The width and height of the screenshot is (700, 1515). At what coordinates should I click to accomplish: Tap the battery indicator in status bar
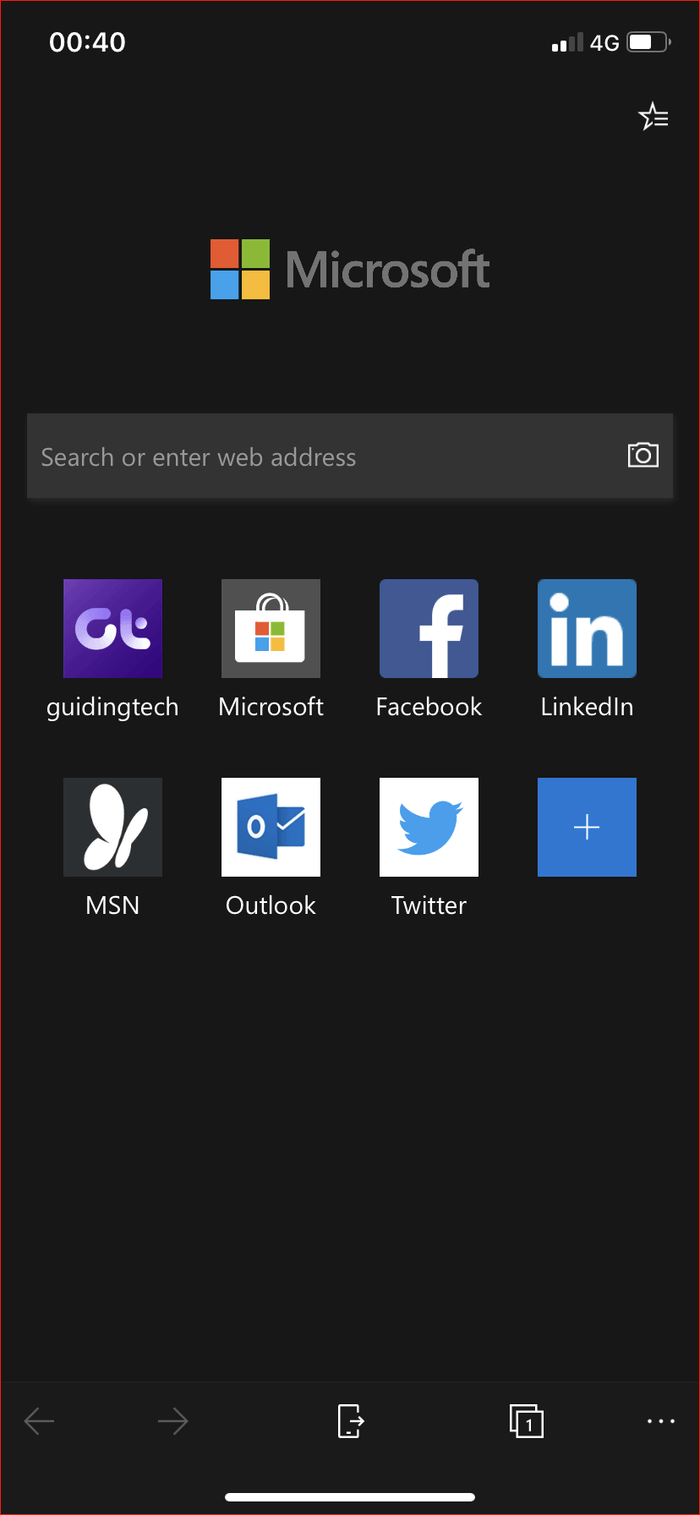pos(649,43)
